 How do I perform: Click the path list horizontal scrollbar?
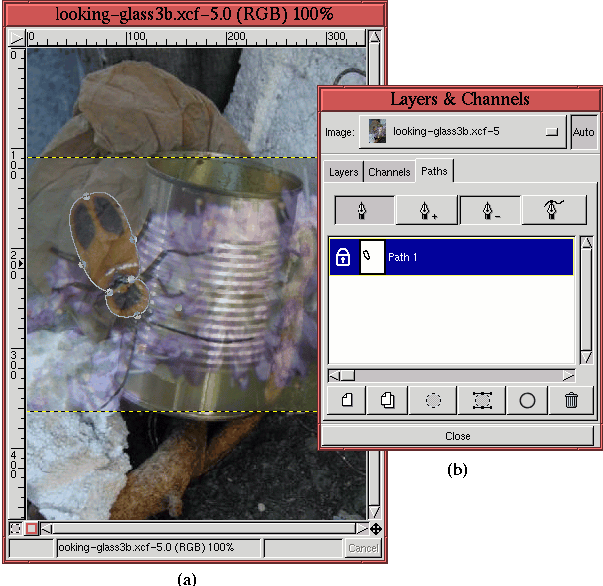tap(452, 376)
